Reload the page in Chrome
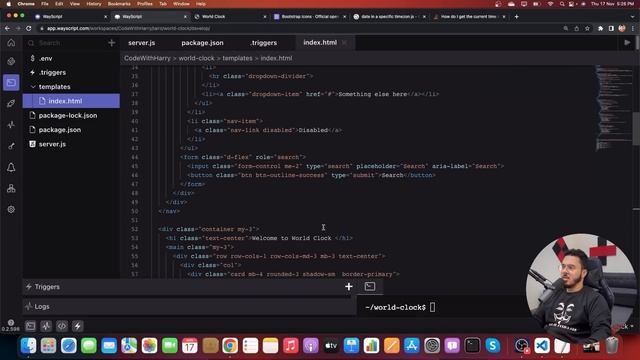640x360 pixels. pos(29,29)
